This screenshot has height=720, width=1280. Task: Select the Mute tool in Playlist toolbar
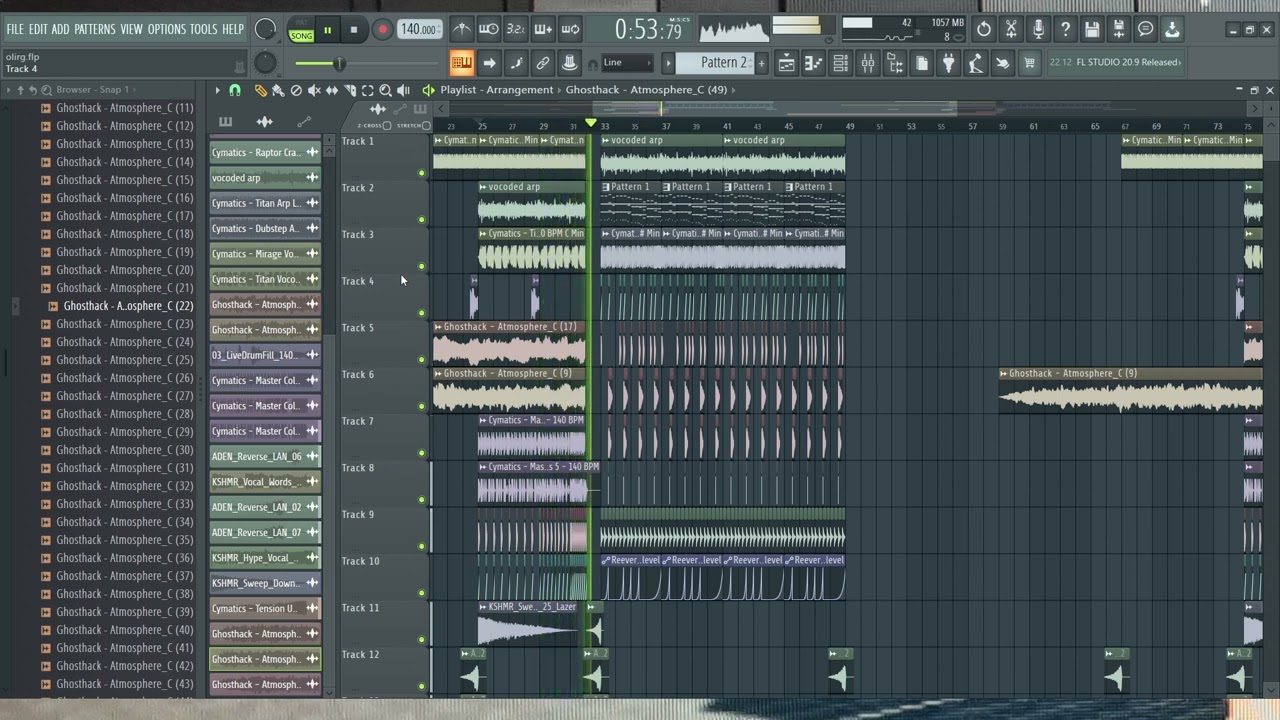pyautogui.click(x=314, y=90)
